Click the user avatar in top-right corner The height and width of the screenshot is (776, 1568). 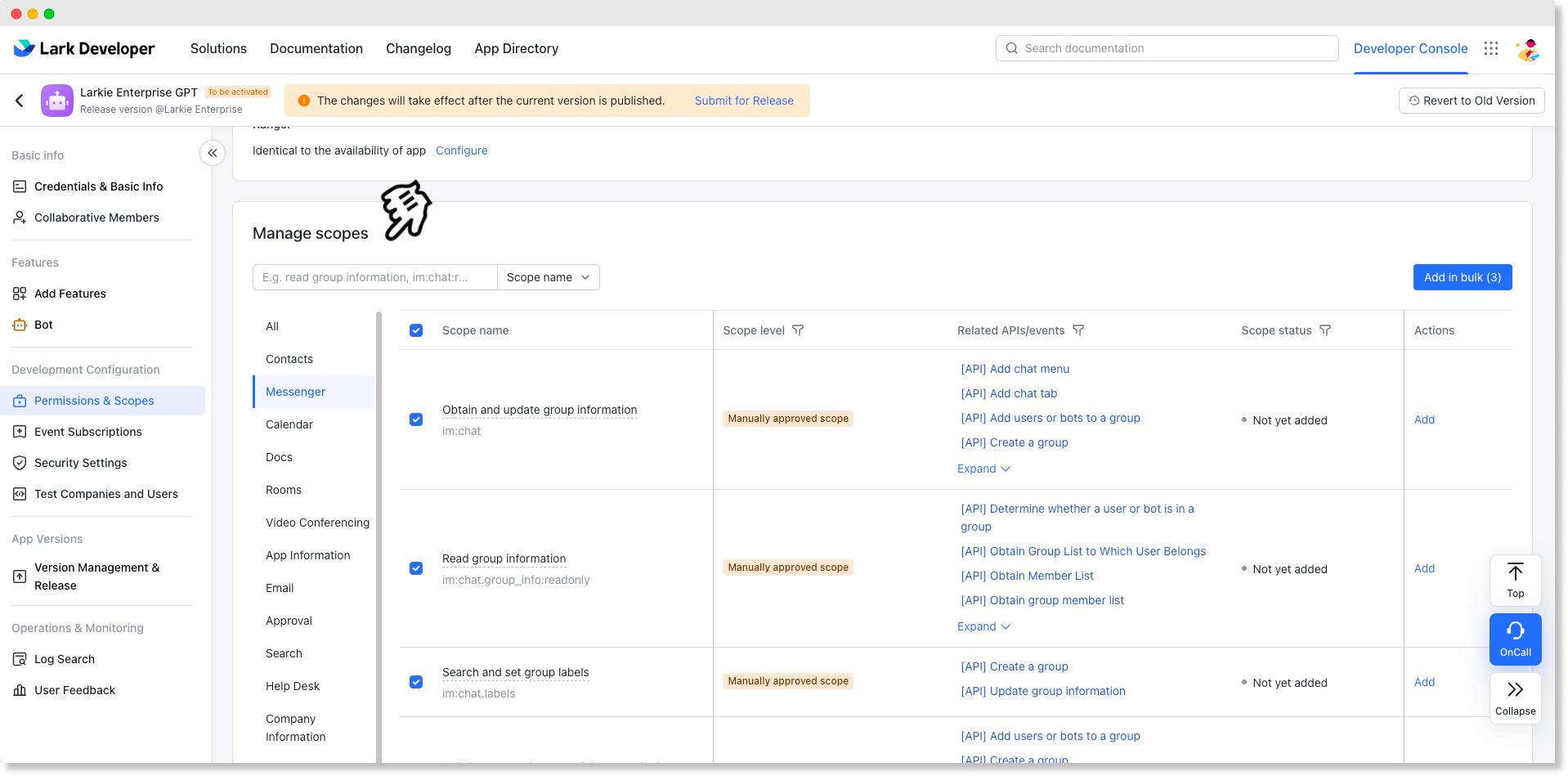[1527, 49]
